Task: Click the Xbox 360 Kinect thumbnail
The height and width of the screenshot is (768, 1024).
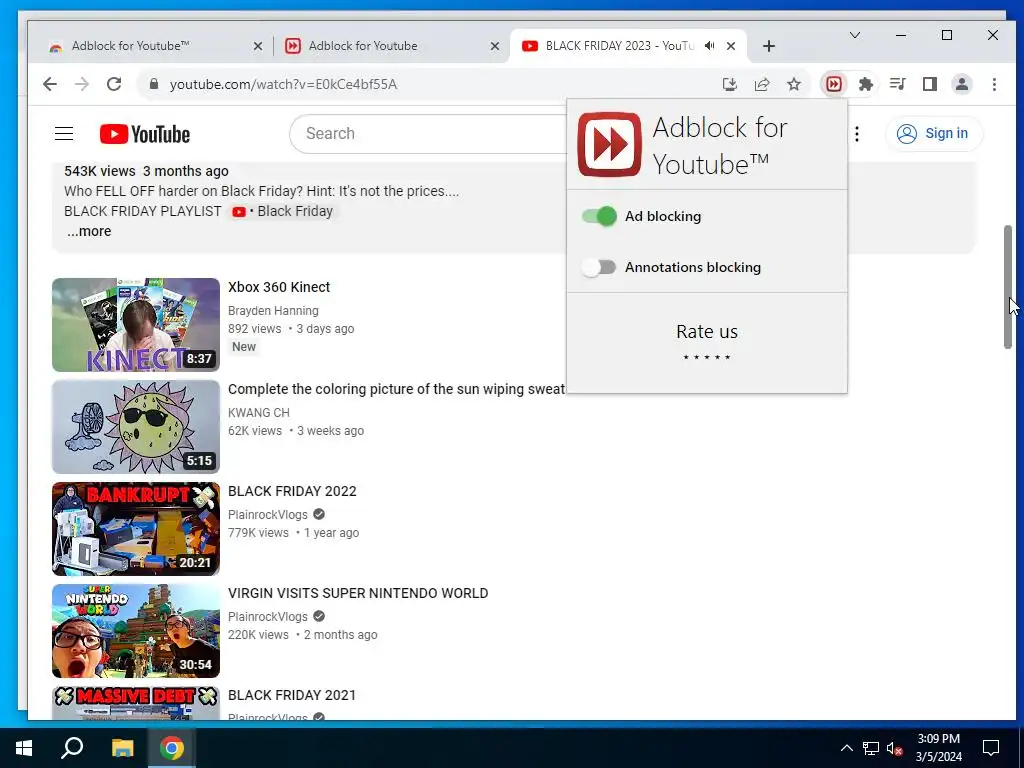Action: click(x=136, y=325)
